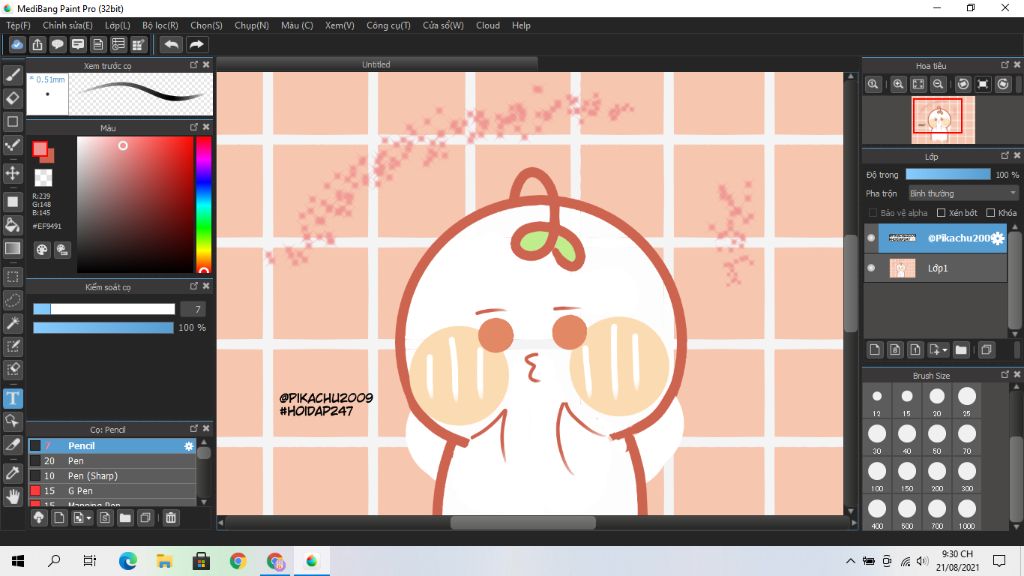Open Pha trộn blend mode dropdown

(x=963, y=193)
